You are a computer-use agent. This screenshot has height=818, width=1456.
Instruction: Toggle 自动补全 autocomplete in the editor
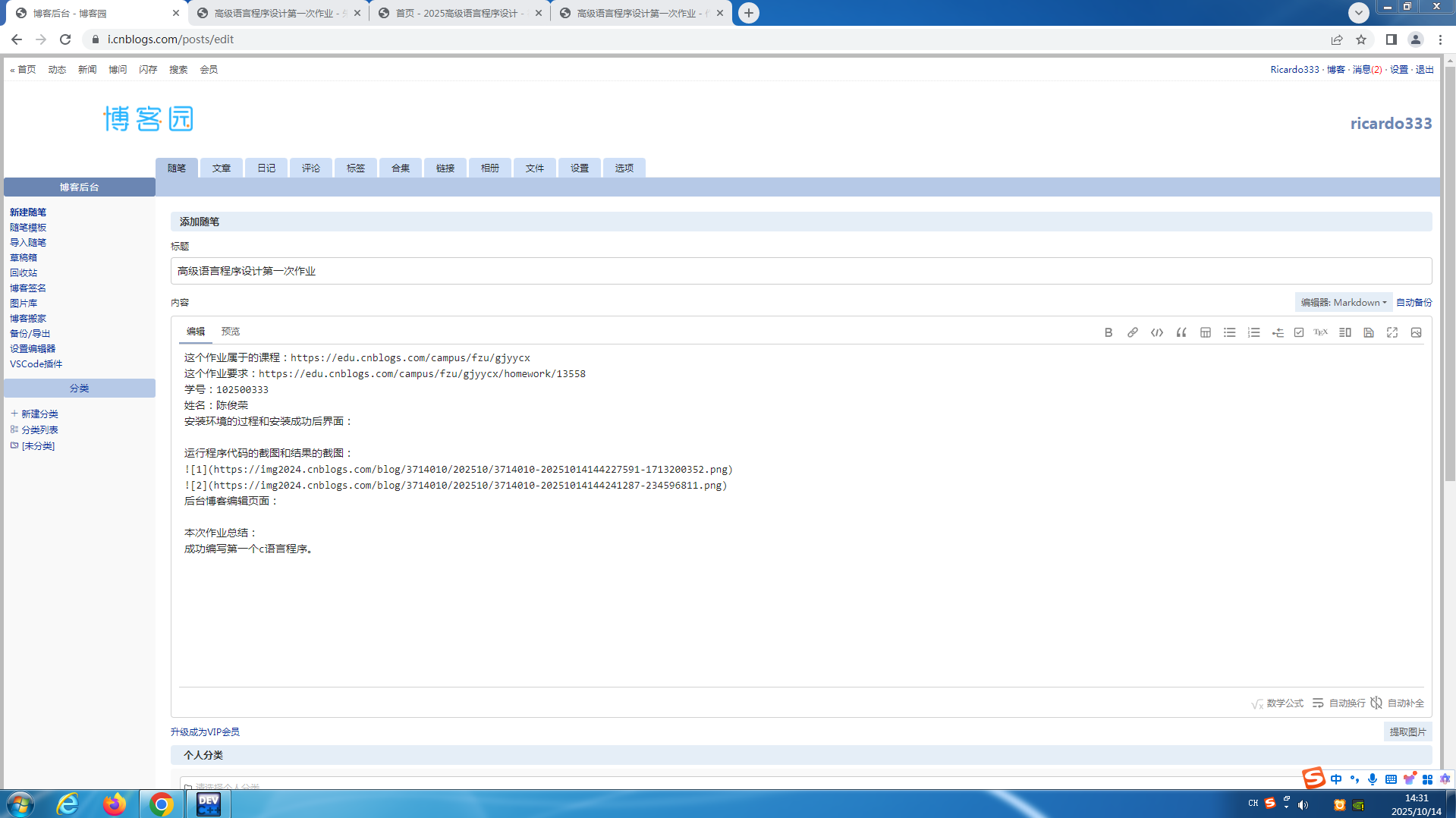1398,703
